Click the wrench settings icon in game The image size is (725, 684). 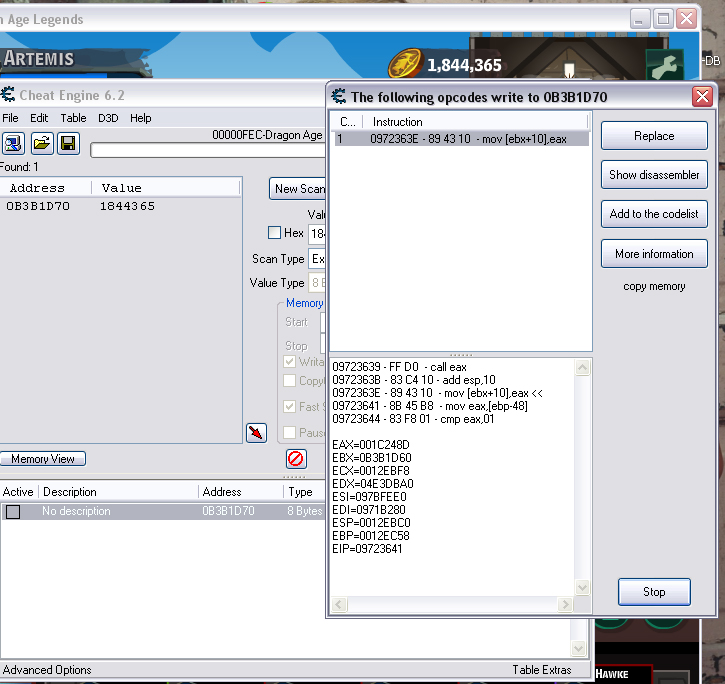tap(664, 66)
